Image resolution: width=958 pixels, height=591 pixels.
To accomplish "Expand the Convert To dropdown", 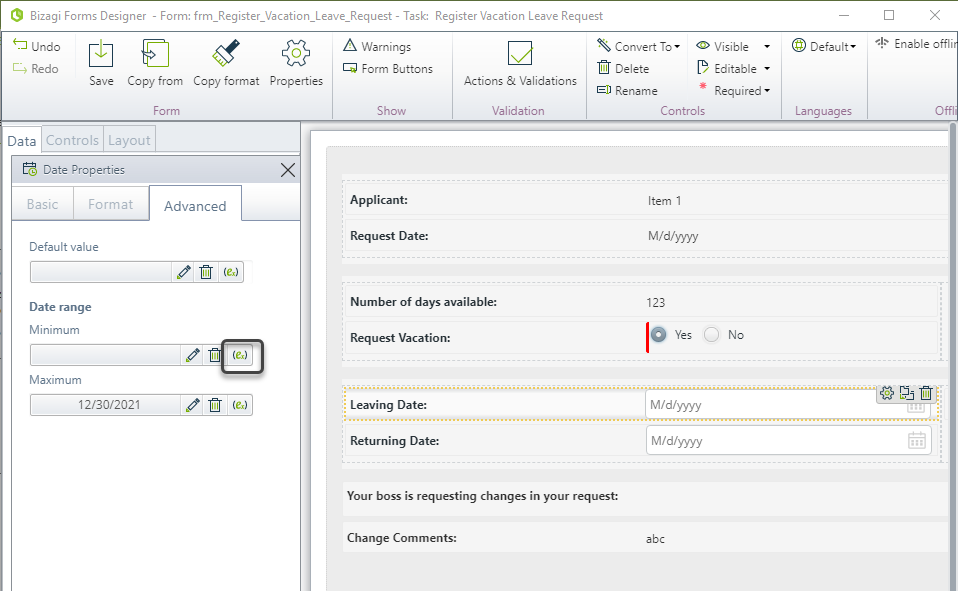I will (x=638, y=46).
